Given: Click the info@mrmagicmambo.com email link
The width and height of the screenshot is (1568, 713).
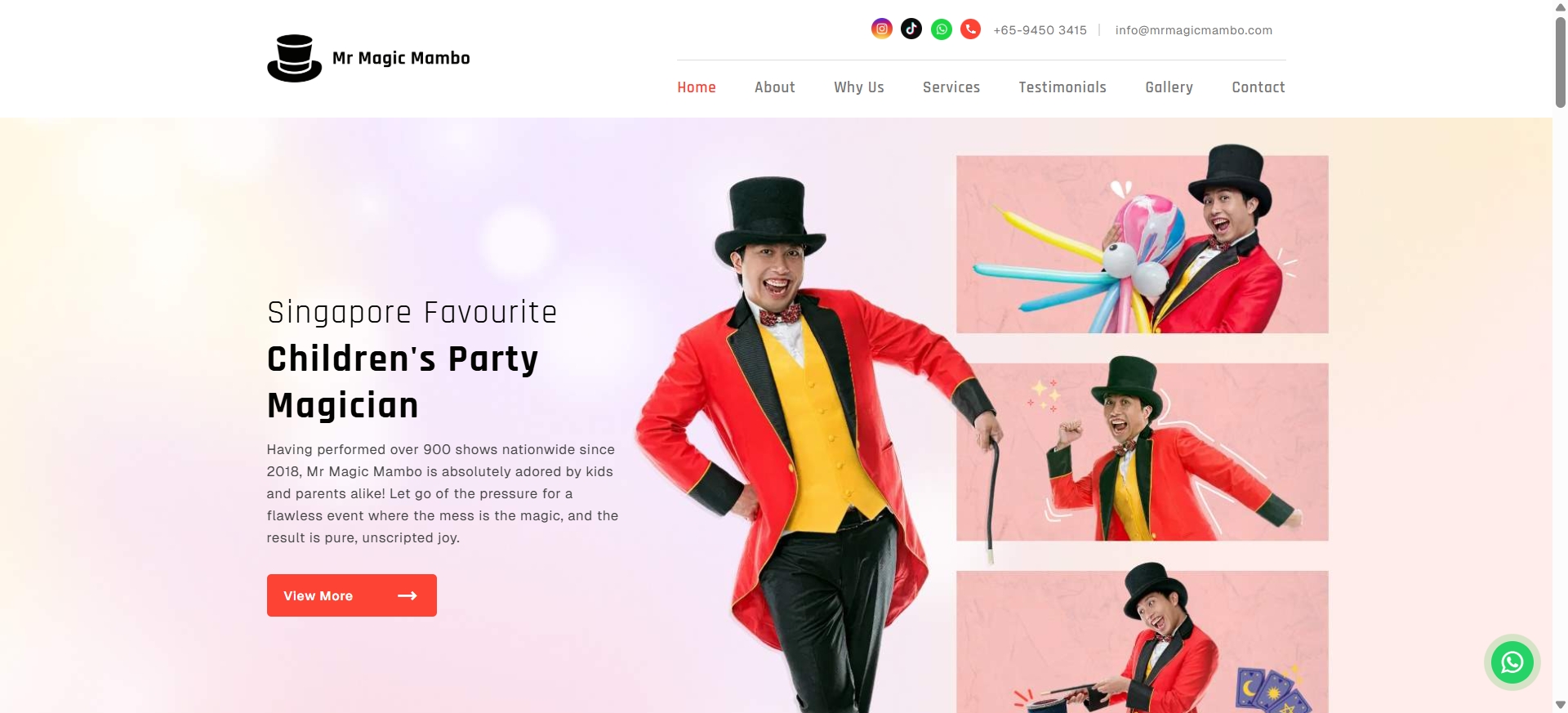Looking at the screenshot, I should (x=1193, y=30).
